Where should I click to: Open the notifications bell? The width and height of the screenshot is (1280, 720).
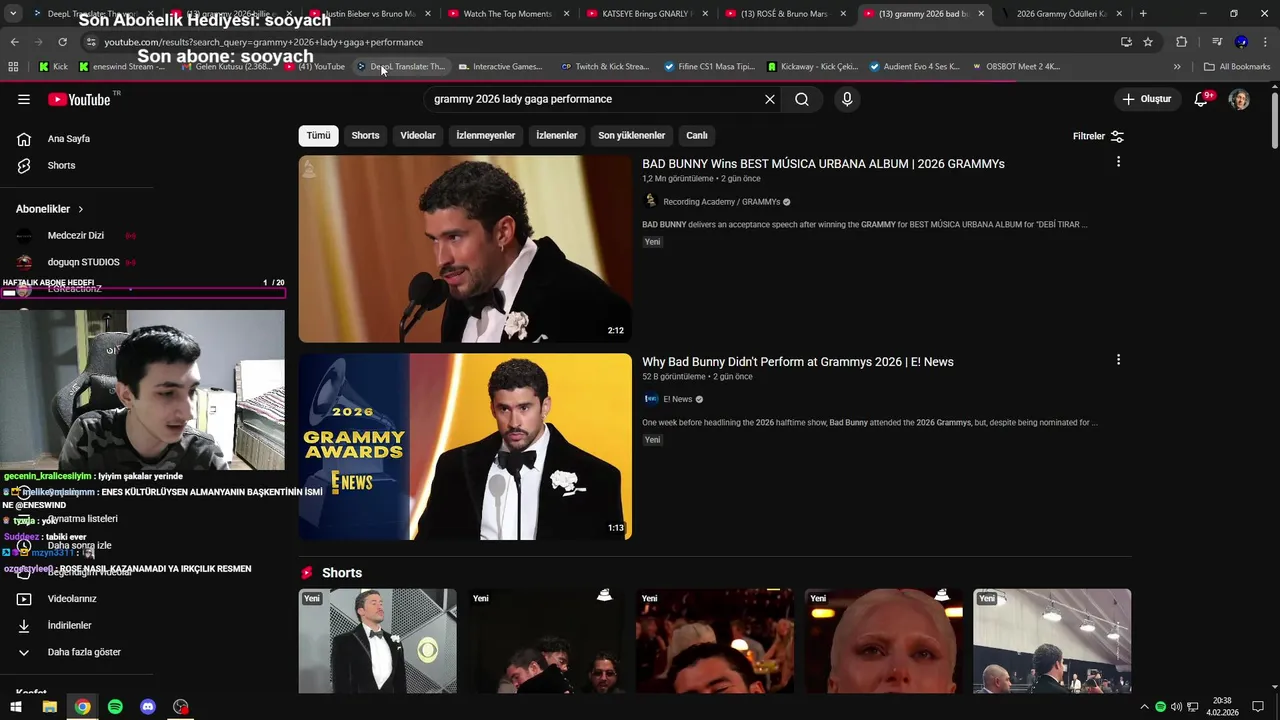pyautogui.click(x=1202, y=99)
